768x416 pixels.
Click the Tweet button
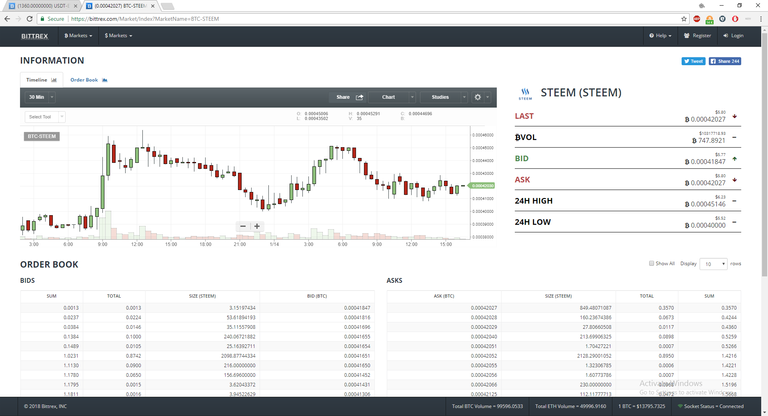(x=693, y=61)
